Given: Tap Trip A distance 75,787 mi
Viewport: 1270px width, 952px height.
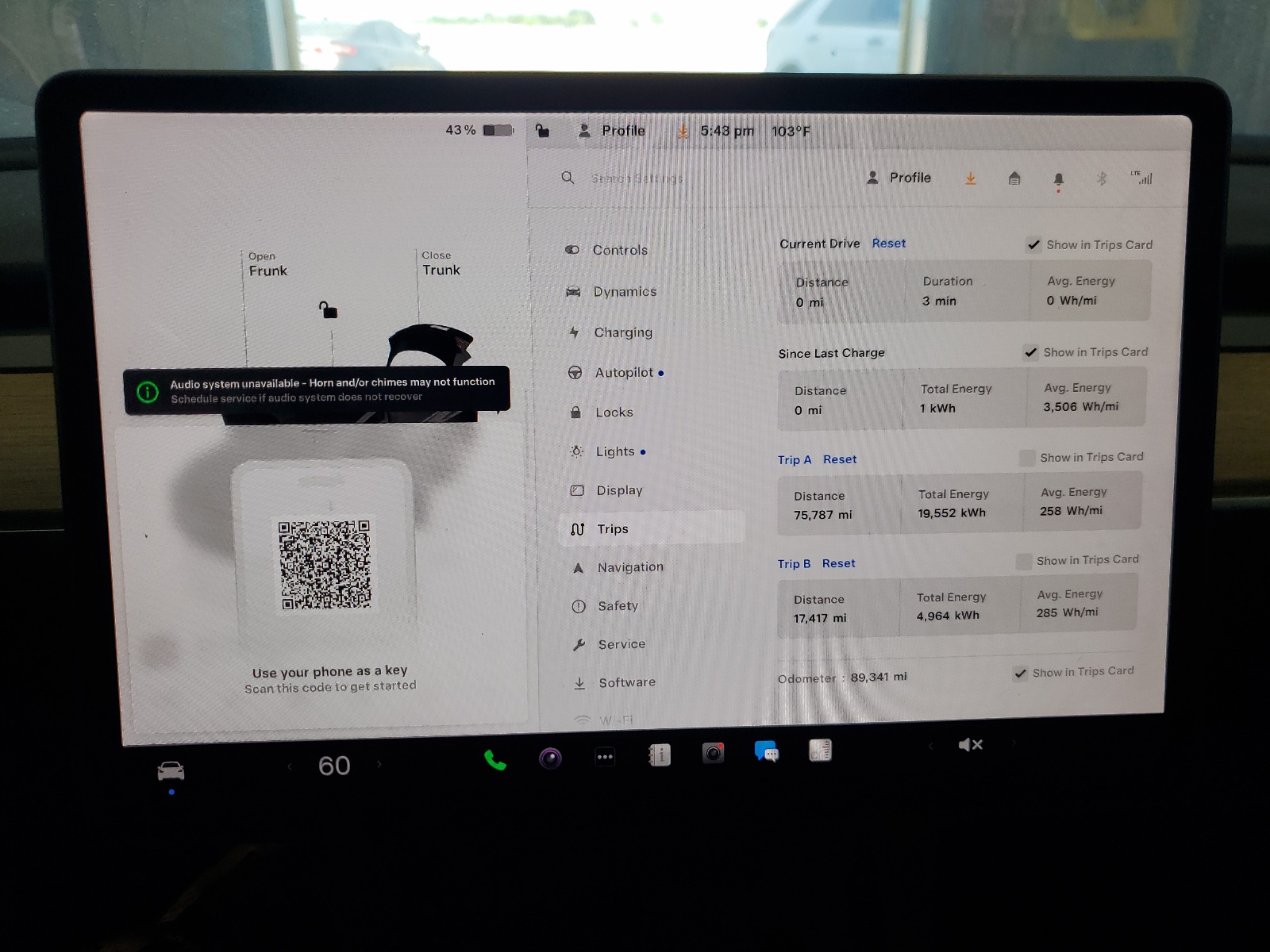Looking at the screenshot, I should coord(822,515).
